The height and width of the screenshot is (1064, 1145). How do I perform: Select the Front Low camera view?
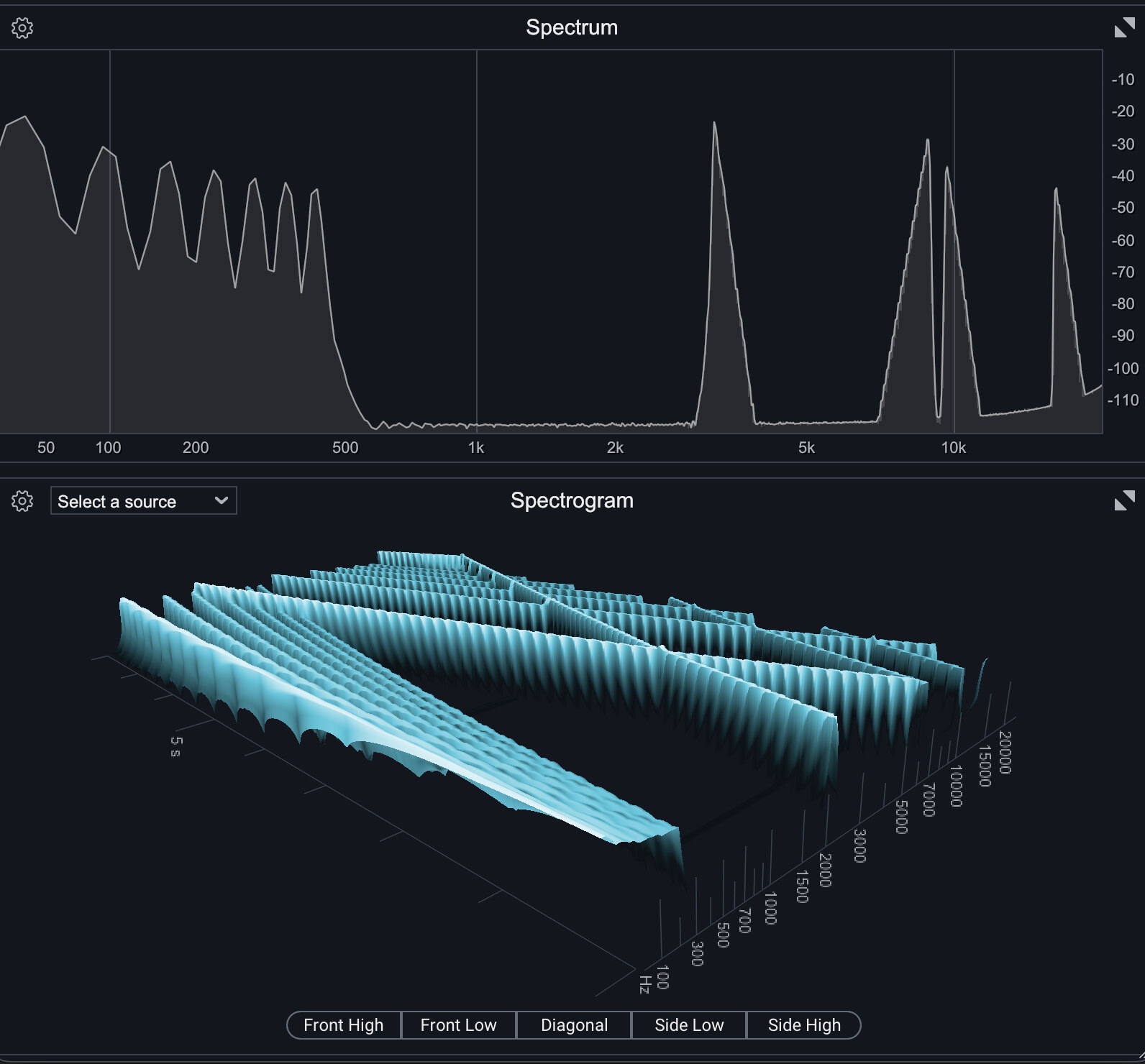[458, 1025]
